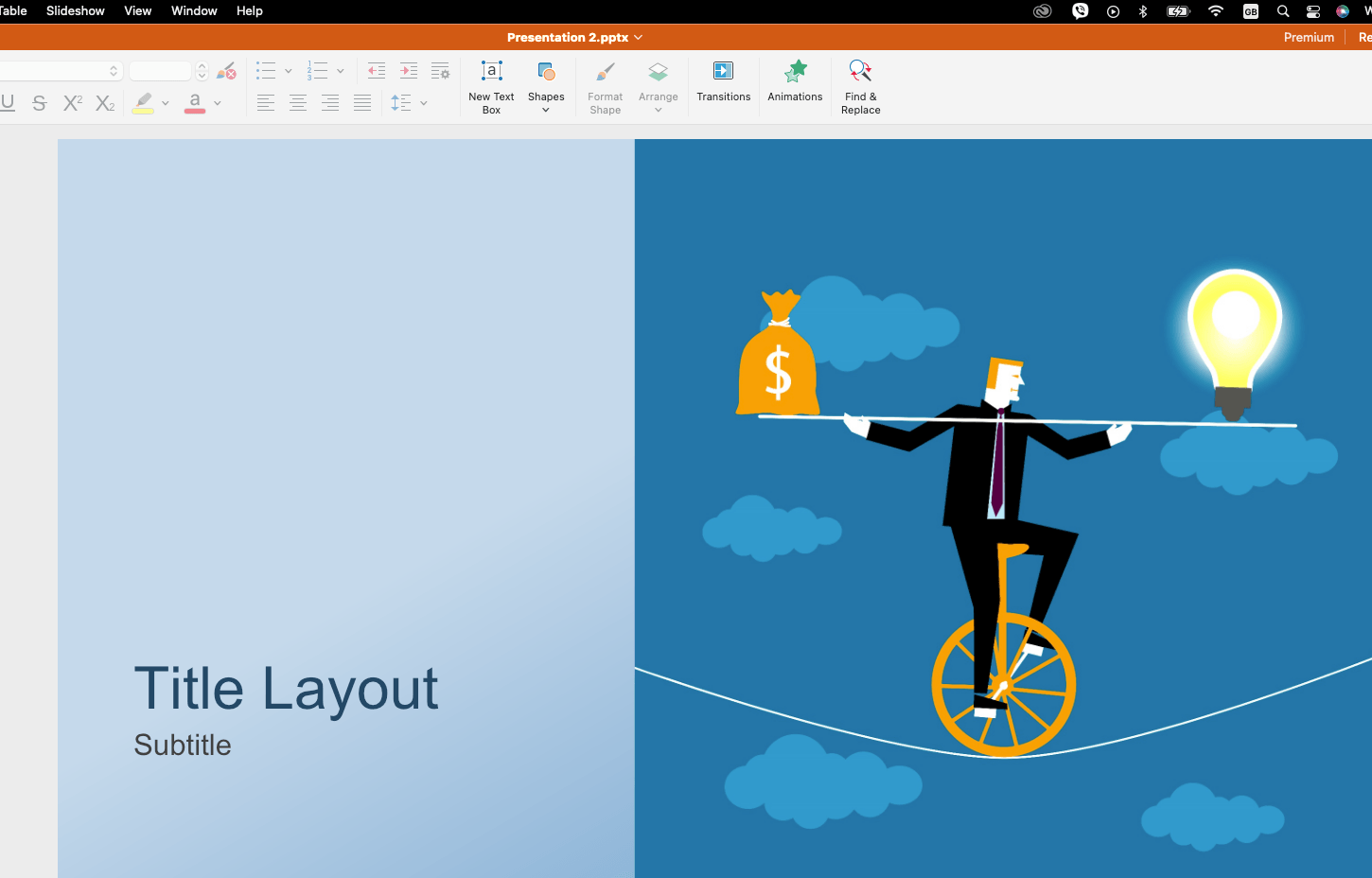
Task: Open the Shapes menu
Action: 546,83
